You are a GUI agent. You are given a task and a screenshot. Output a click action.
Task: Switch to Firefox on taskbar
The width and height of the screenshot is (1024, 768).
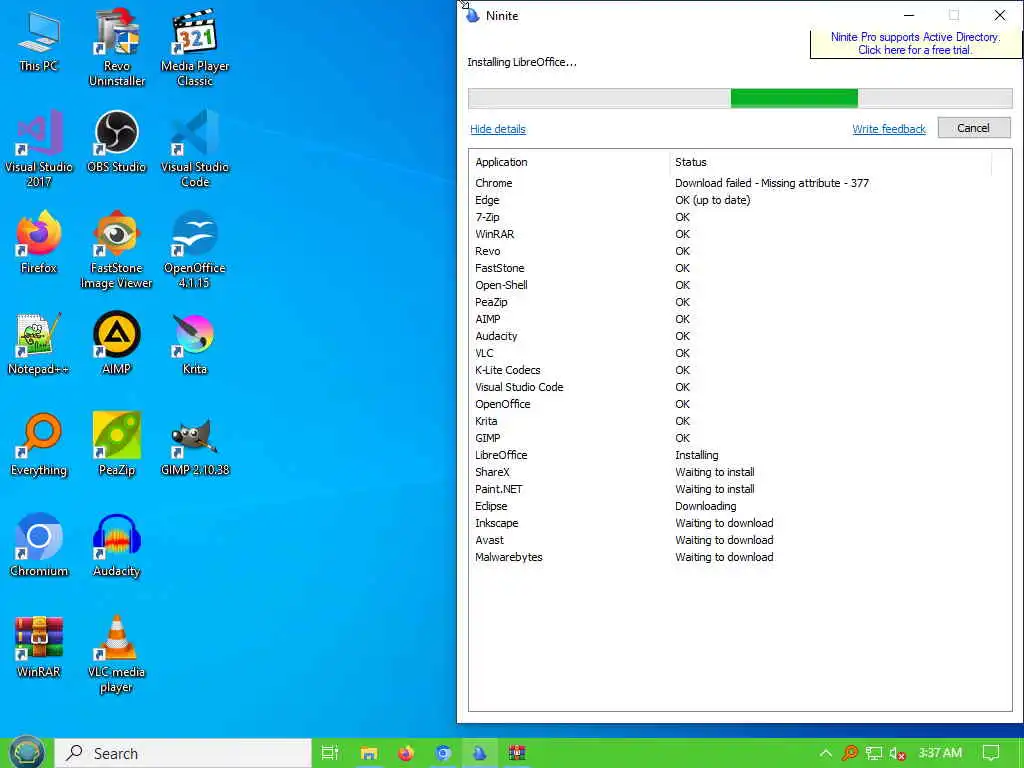coord(406,753)
